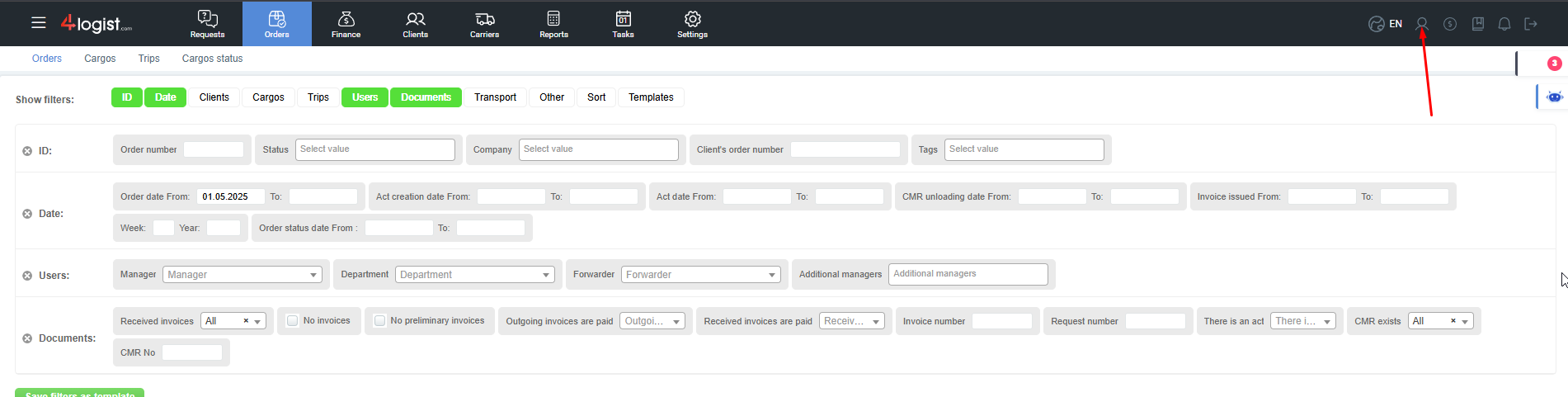Viewport: 1568px width, 397px height.
Task: Open the Carriers truck icon
Action: [x=484, y=20]
